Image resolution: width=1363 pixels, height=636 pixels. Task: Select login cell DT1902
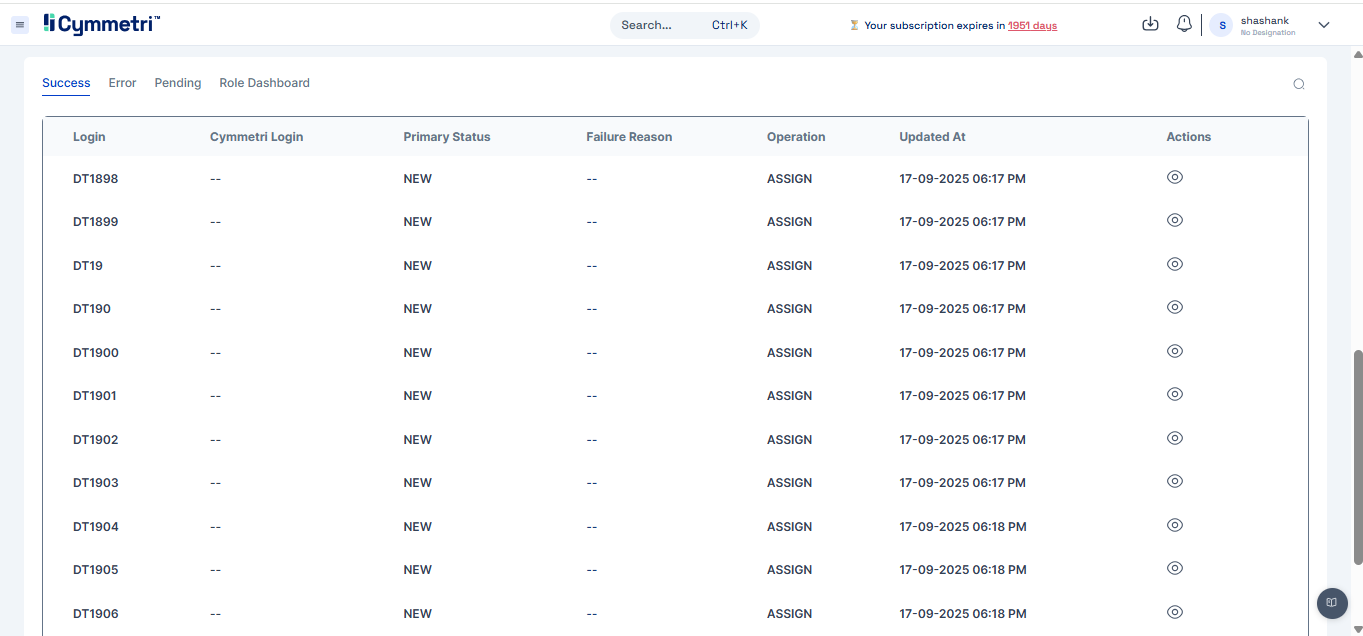96,440
